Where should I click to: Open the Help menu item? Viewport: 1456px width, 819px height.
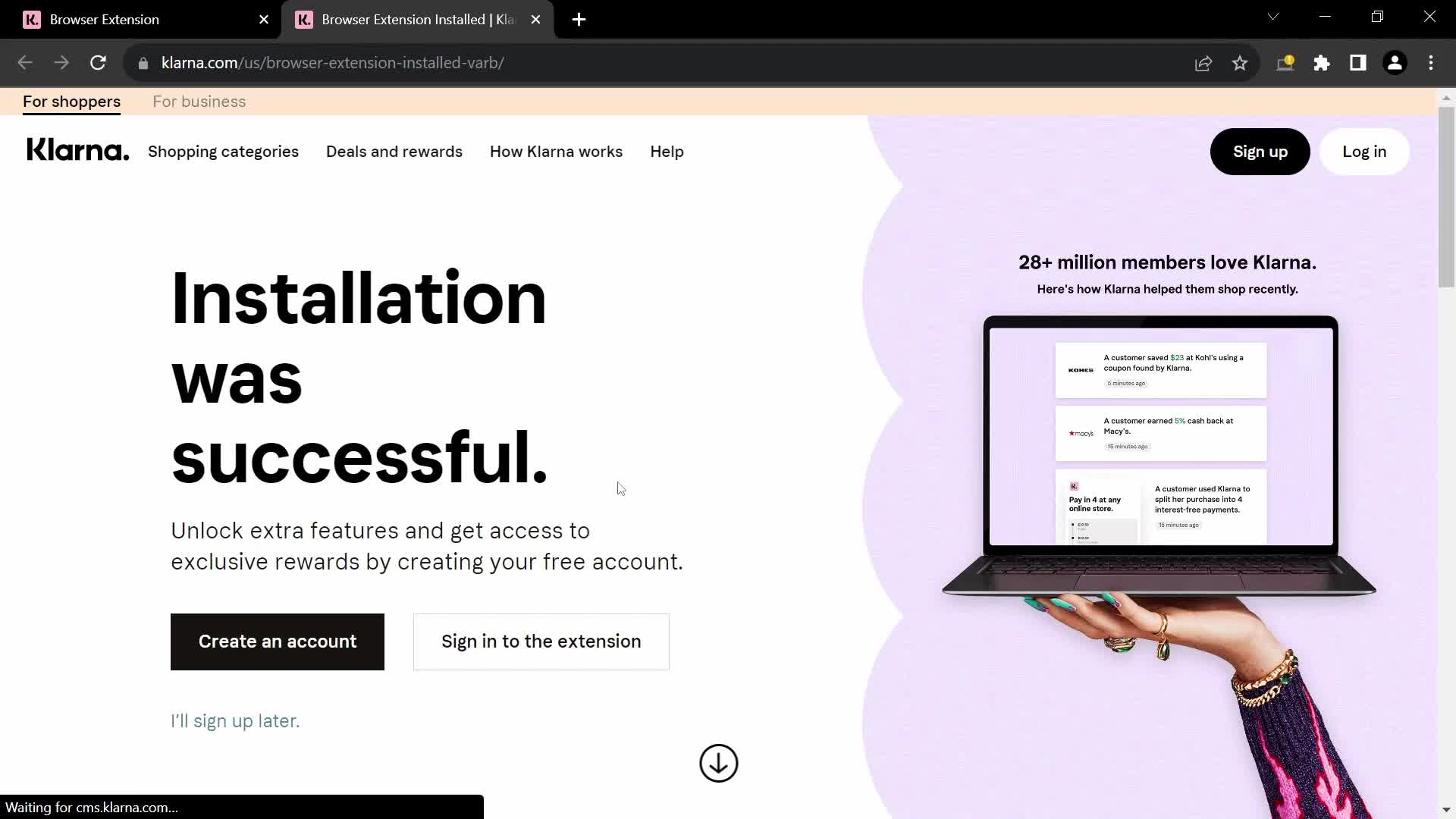[667, 151]
